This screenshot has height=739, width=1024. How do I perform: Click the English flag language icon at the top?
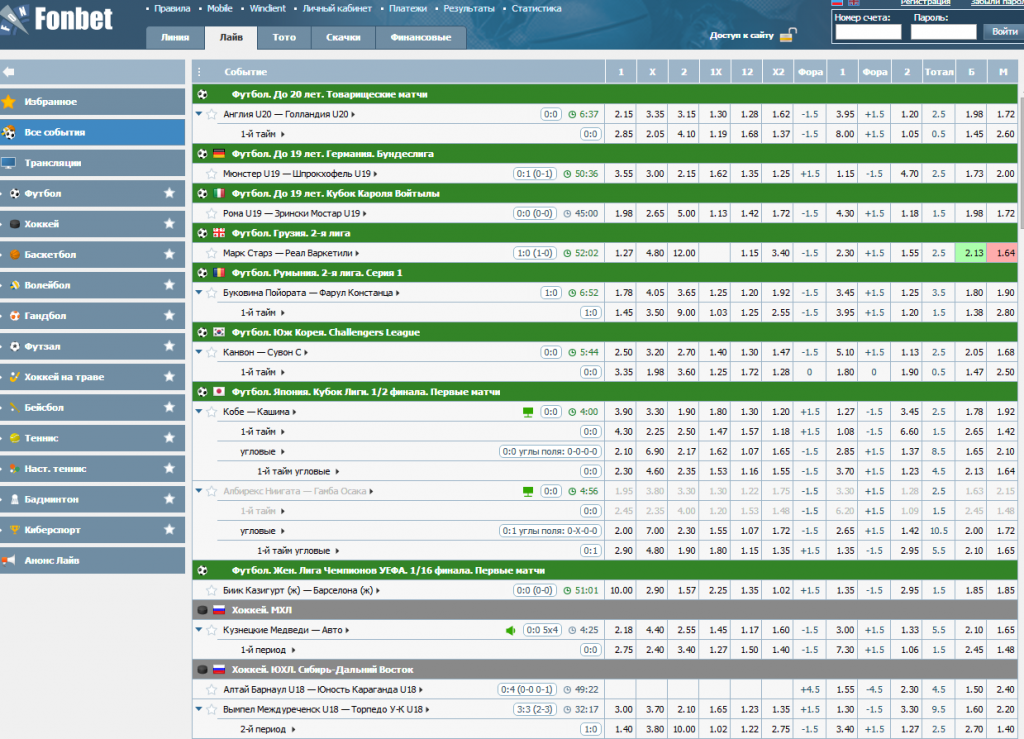pyautogui.click(x=853, y=3)
